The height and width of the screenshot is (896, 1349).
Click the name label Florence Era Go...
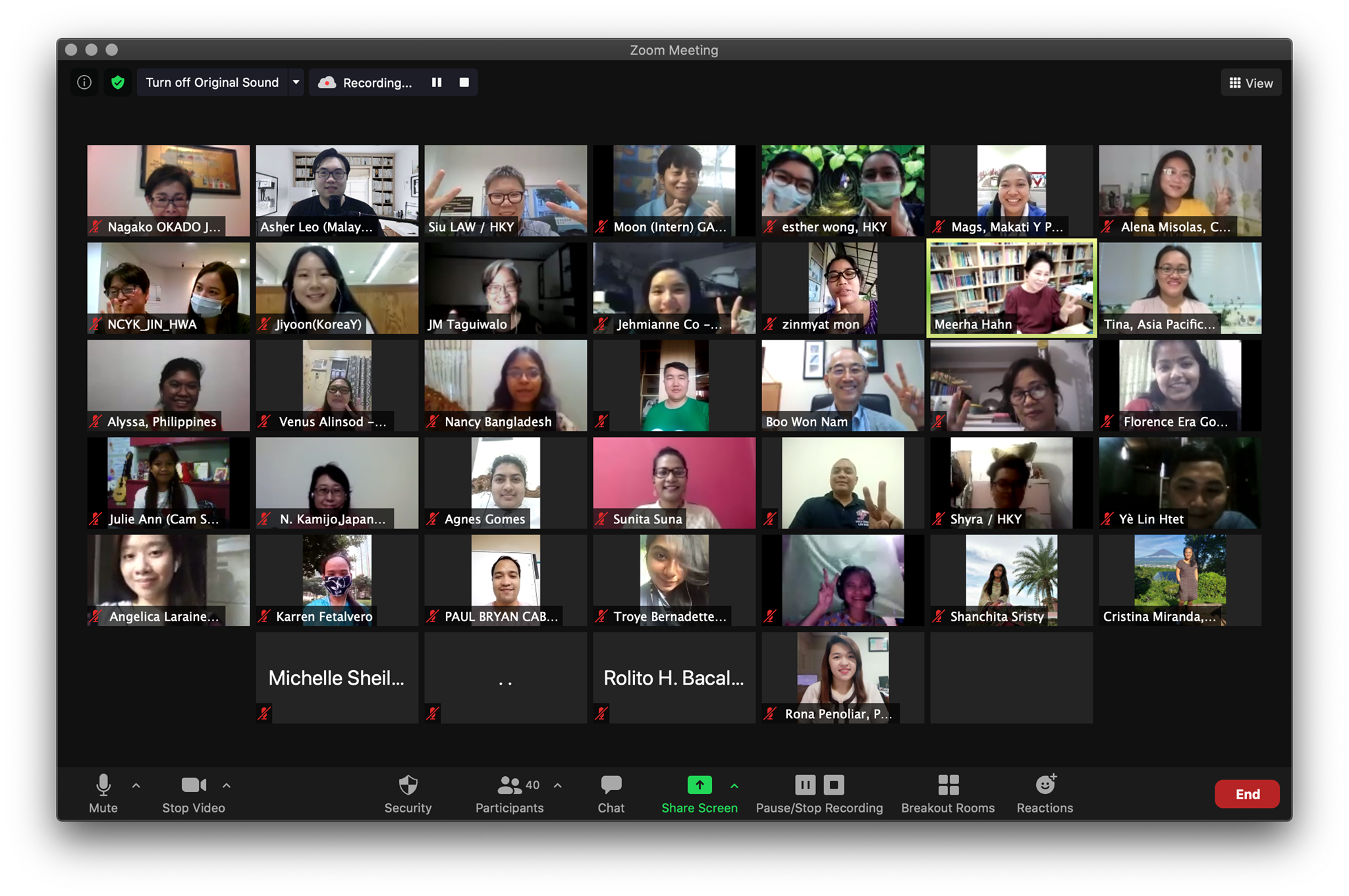coord(1176,421)
